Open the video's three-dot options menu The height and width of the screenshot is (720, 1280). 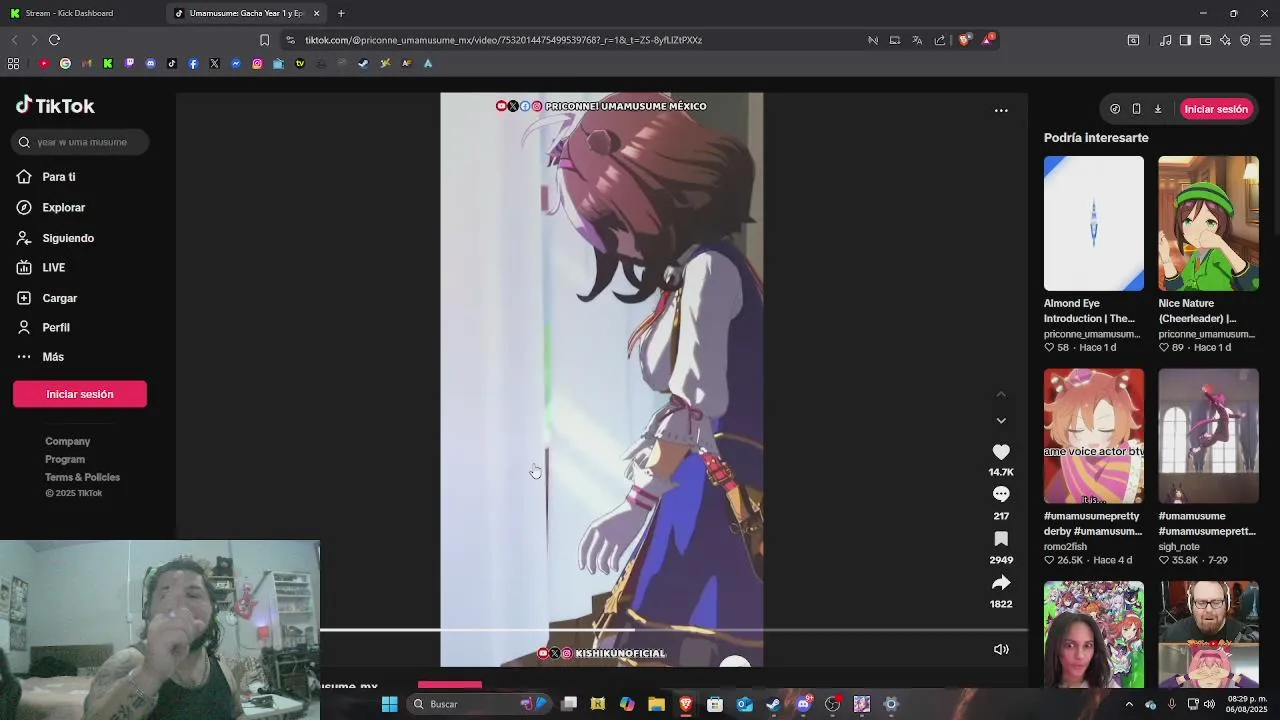click(1001, 111)
